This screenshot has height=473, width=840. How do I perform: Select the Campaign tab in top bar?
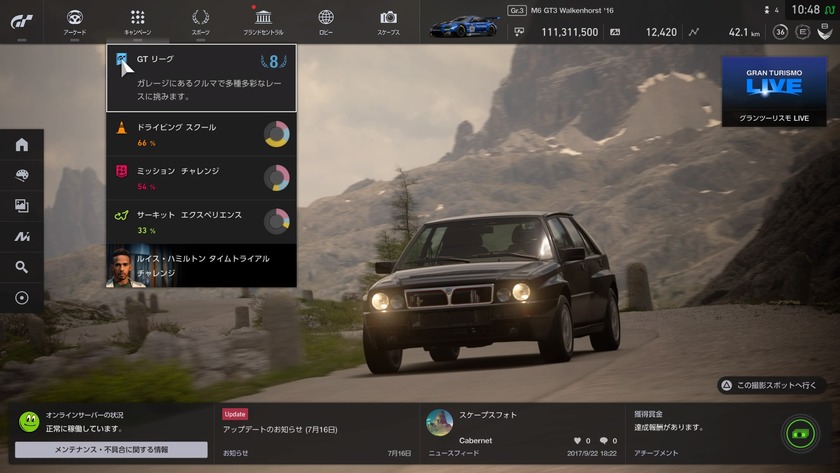[138, 21]
